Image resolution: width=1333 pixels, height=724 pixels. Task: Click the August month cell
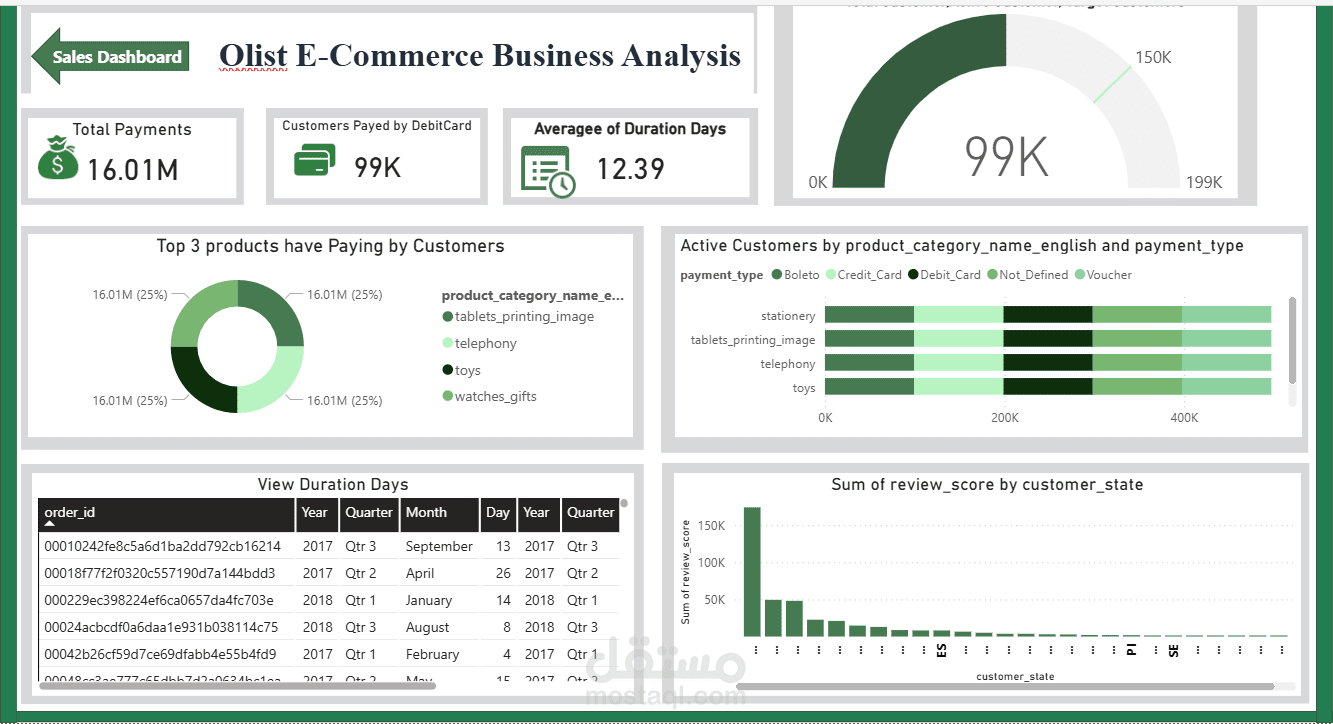pyautogui.click(x=428, y=627)
